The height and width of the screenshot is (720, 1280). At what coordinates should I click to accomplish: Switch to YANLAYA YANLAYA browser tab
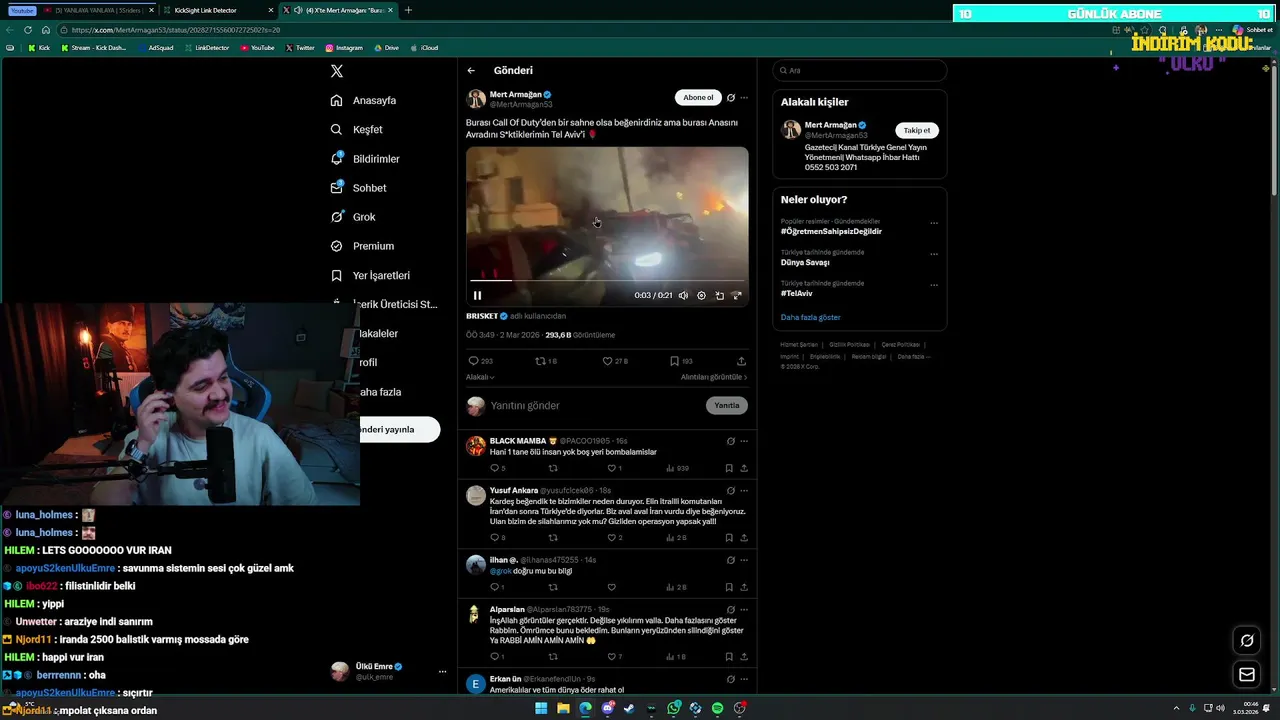pos(98,10)
